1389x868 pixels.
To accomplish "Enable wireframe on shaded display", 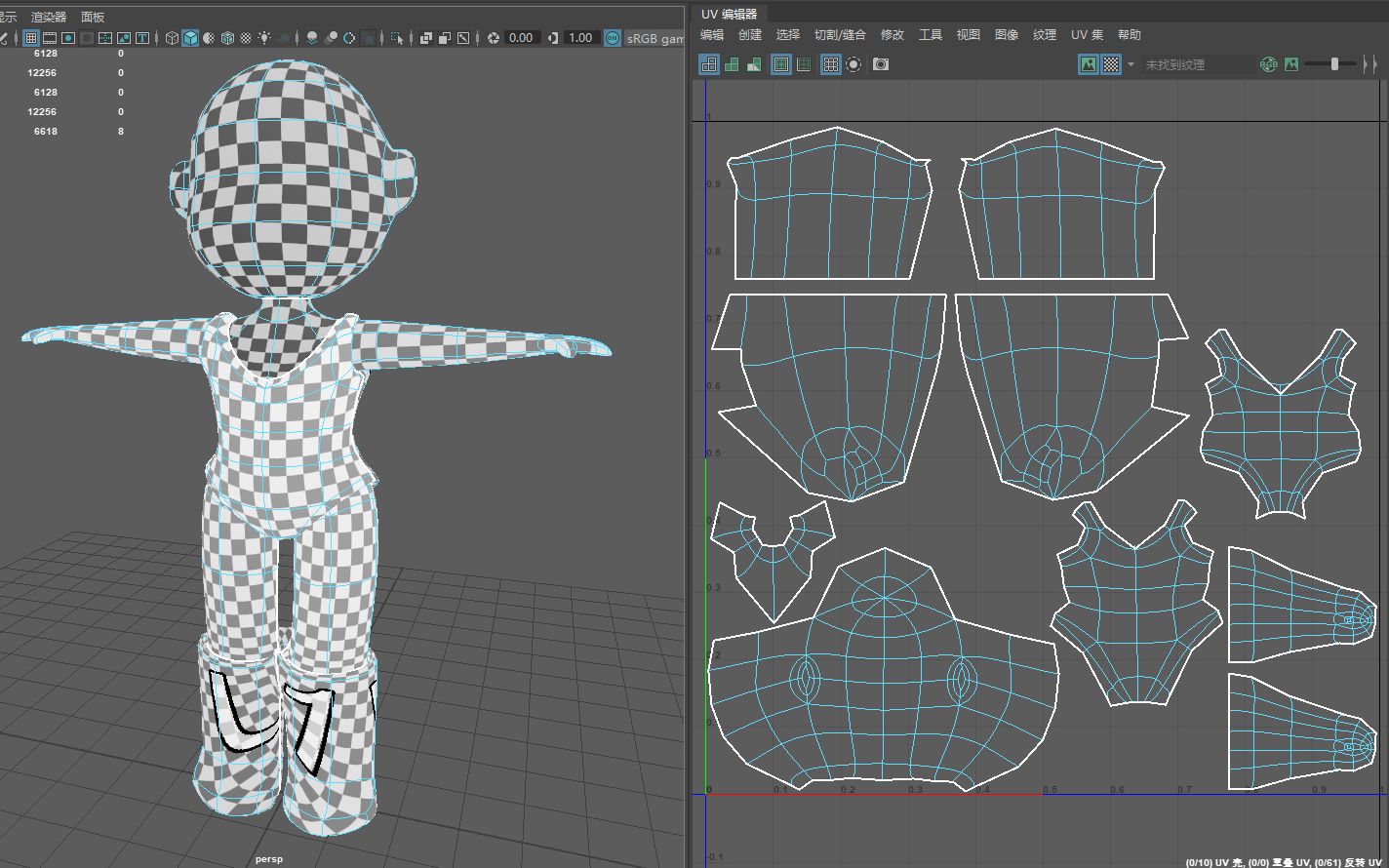I will 227,38.
